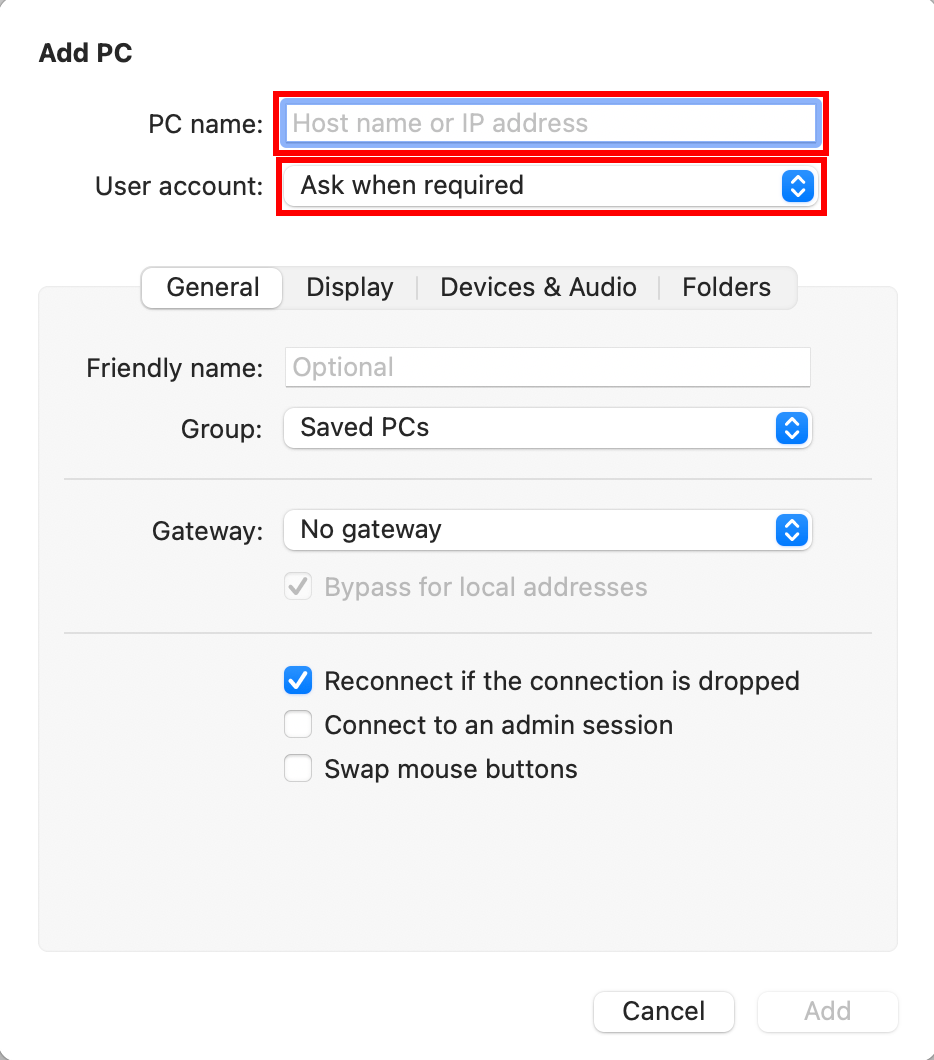This screenshot has height=1060, width=934.
Task: Click the Friendly name label text
Action: pos(174,368)
